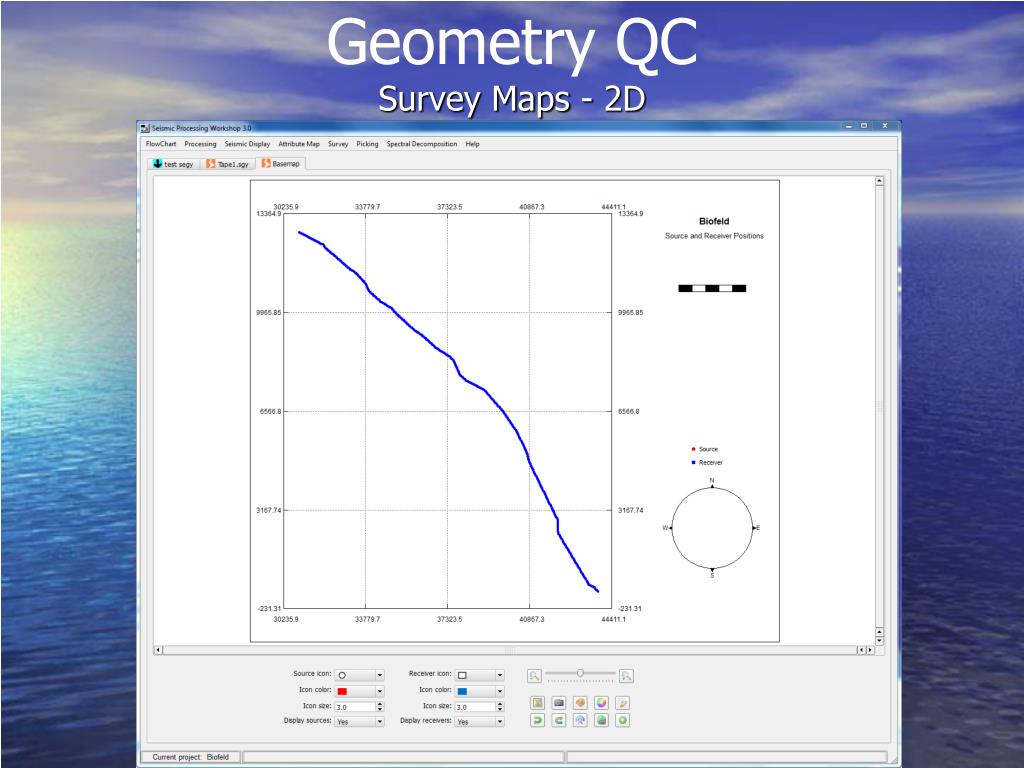Open the Survey menu
This screenshot has width=1024, height=768.
point(338,144)
